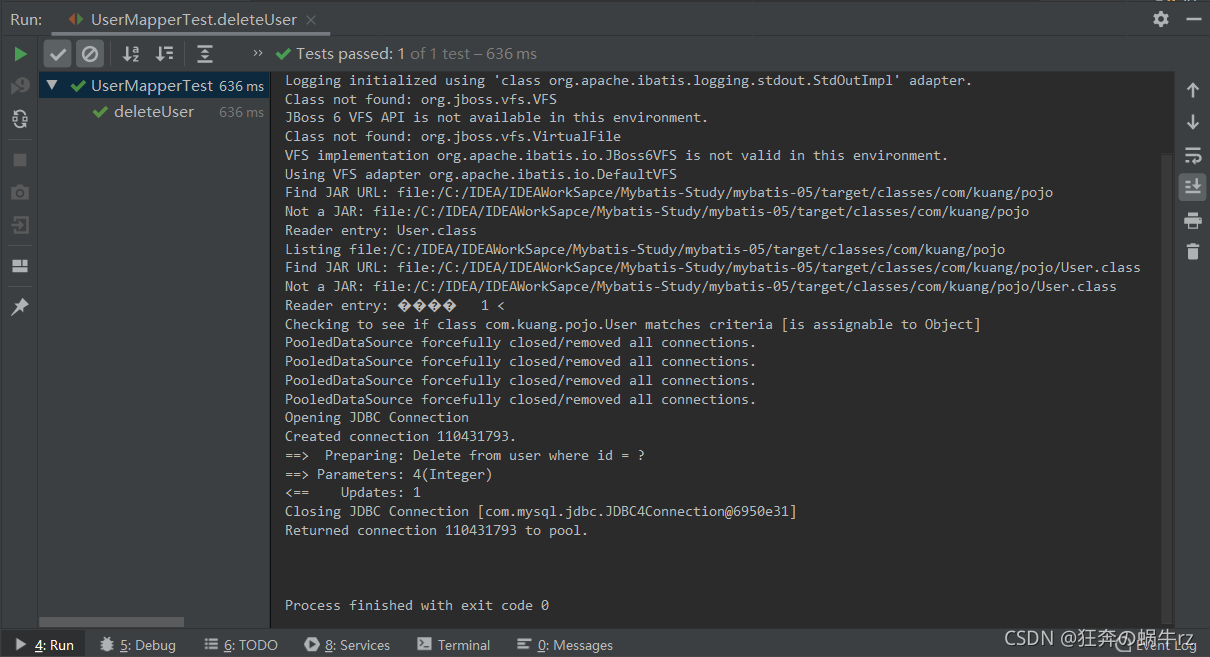Click the 'Created connection 110431793' line
The width and height of the screenshot is (1210, 657).
tap(401, 436)
